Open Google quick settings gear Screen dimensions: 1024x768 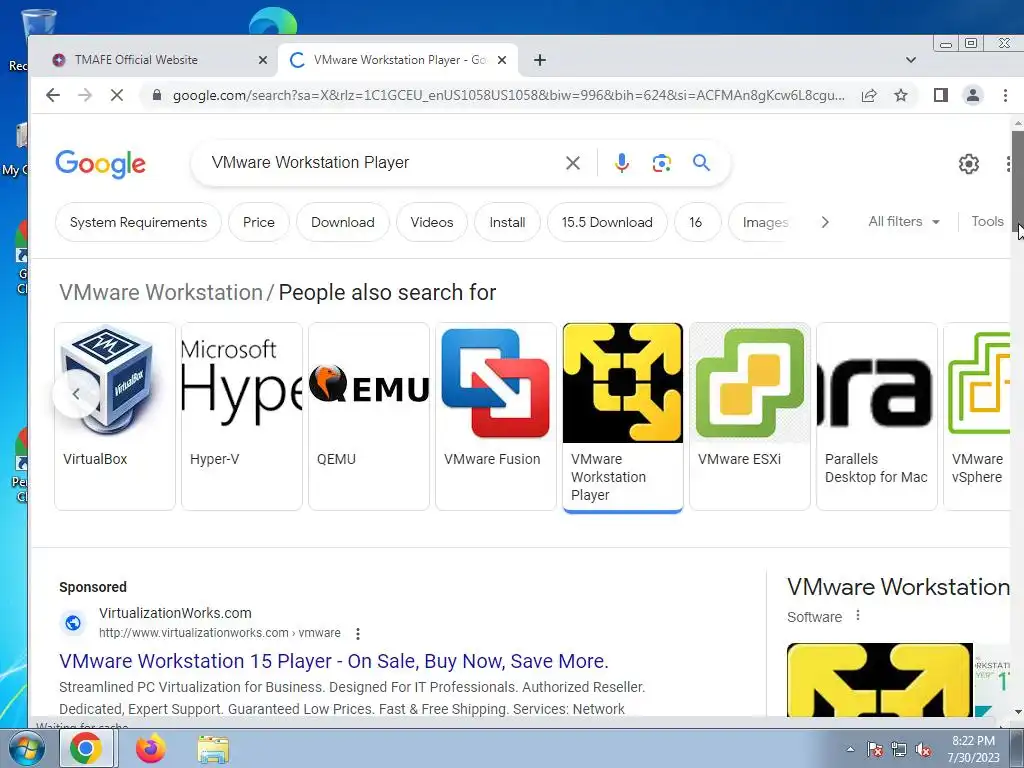[968, 163]
